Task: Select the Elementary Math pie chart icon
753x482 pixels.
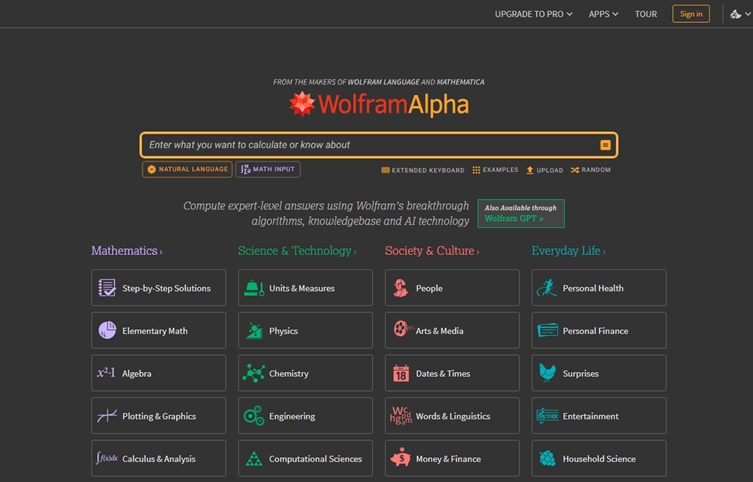Action: click(107, 330)
